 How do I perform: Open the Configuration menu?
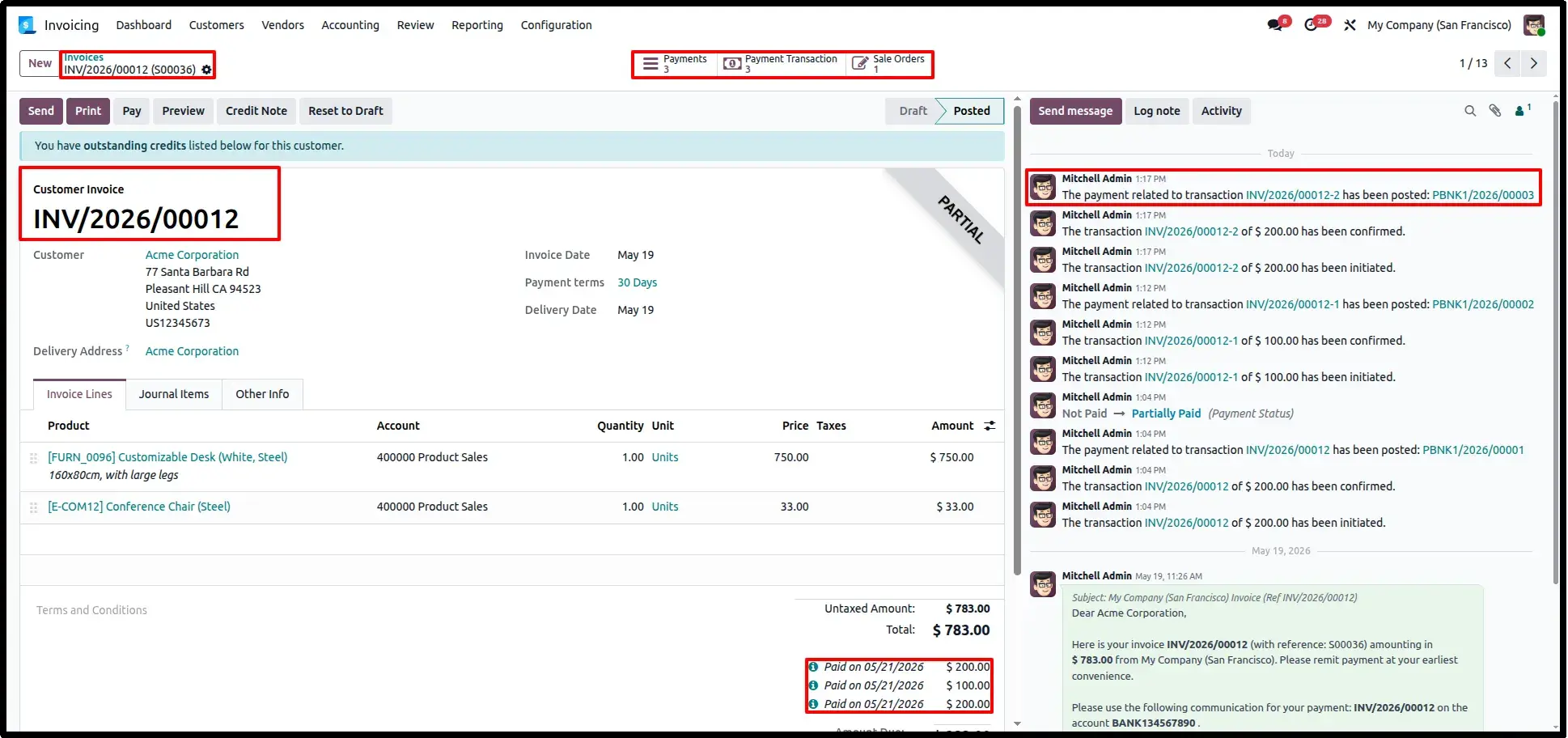(556, 25)
